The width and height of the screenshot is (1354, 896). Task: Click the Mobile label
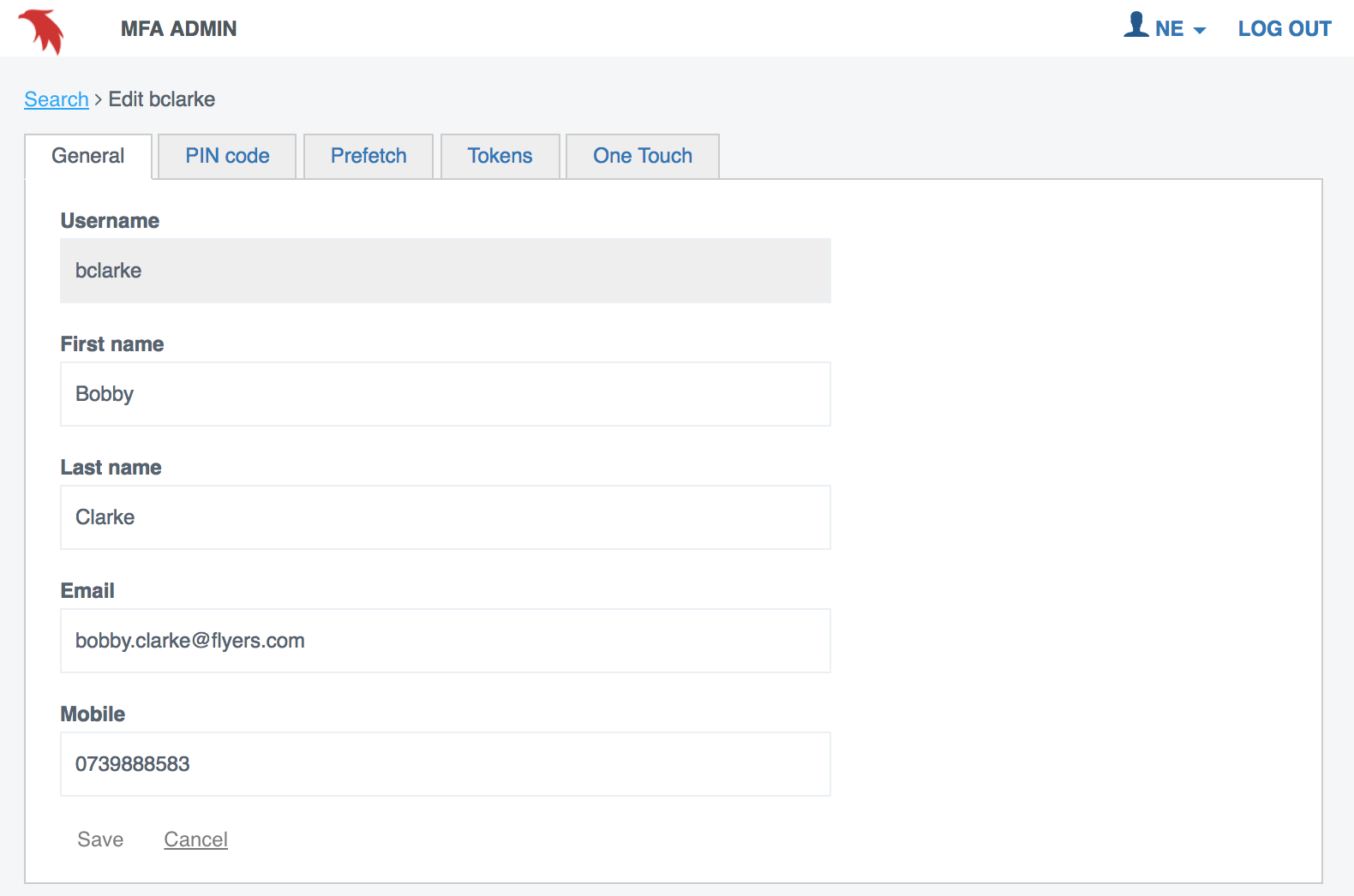(x=93, y=714)
